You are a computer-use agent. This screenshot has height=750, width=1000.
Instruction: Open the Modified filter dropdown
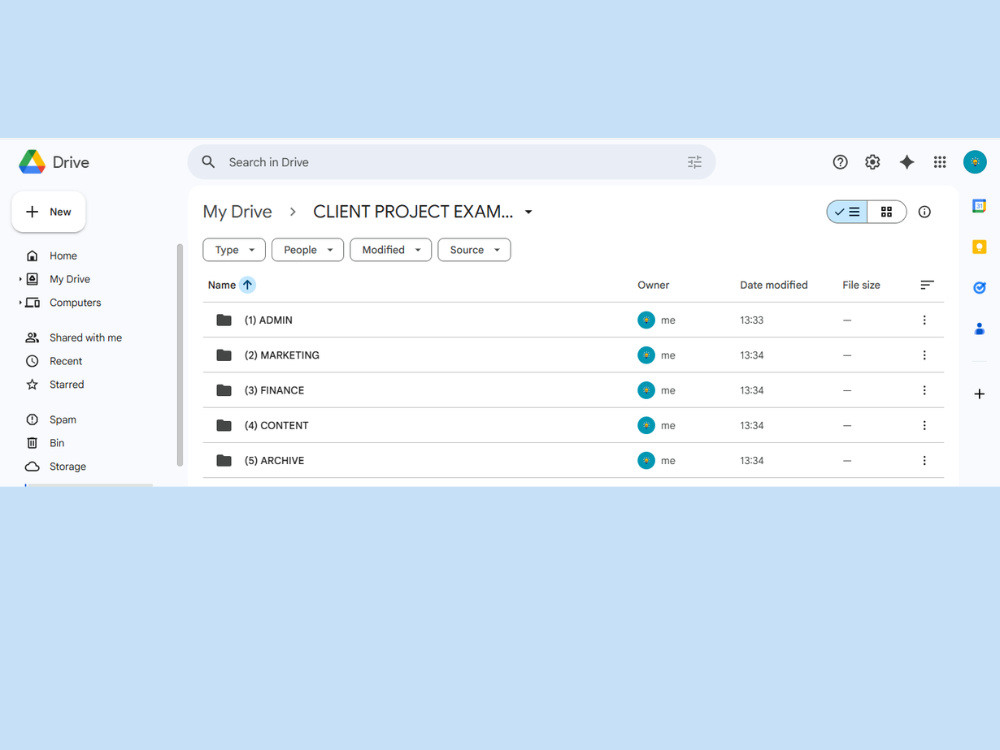(391, 250)
